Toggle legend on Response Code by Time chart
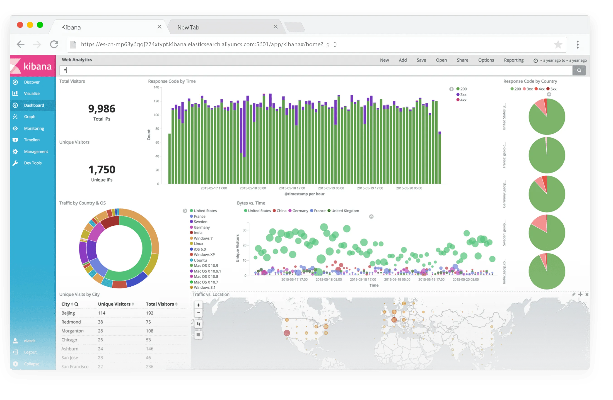Viewport: 613px width, 400px height. pyautogui.click(x=452, y=88)
